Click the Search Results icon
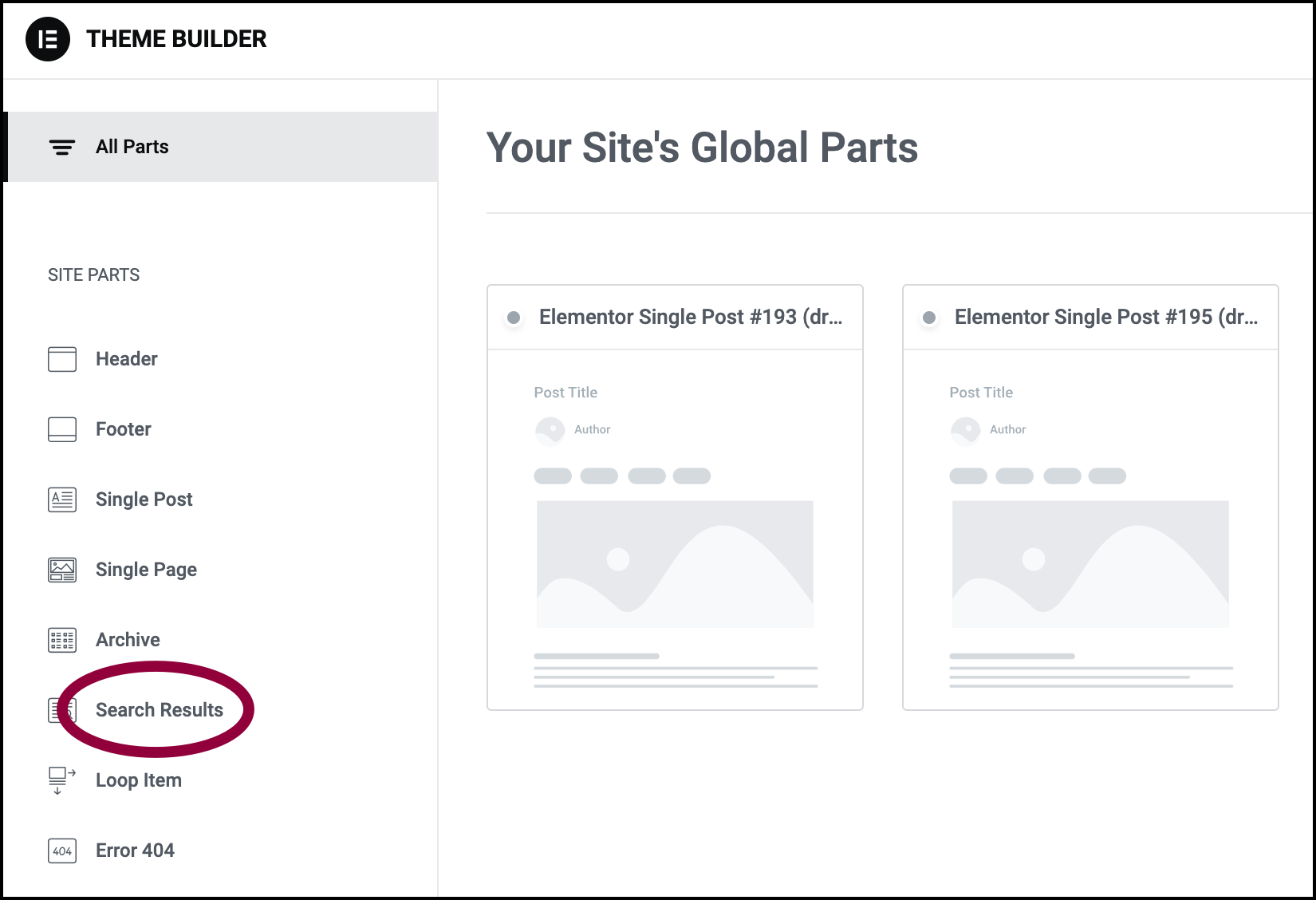The width and height of the screenshot is (1316, 900). 62,710
